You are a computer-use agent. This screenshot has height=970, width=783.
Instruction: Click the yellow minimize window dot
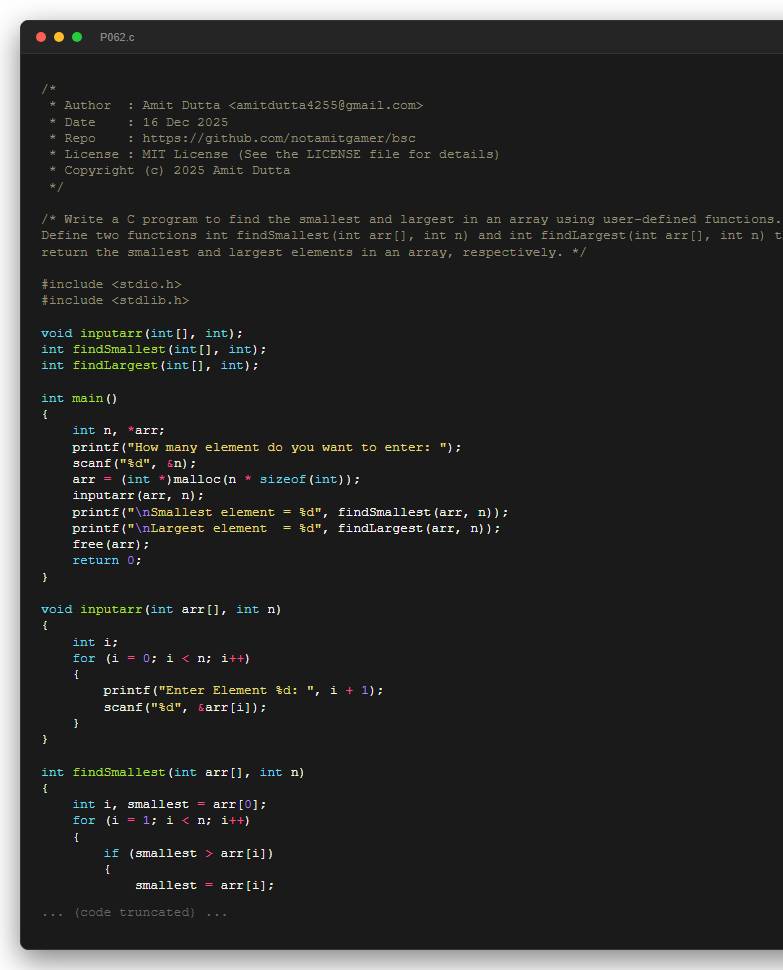[59, 37]
